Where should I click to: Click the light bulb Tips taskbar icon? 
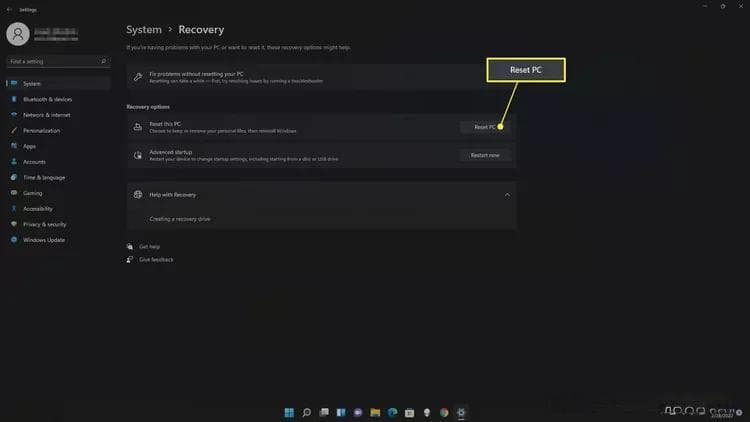(427, 412)
